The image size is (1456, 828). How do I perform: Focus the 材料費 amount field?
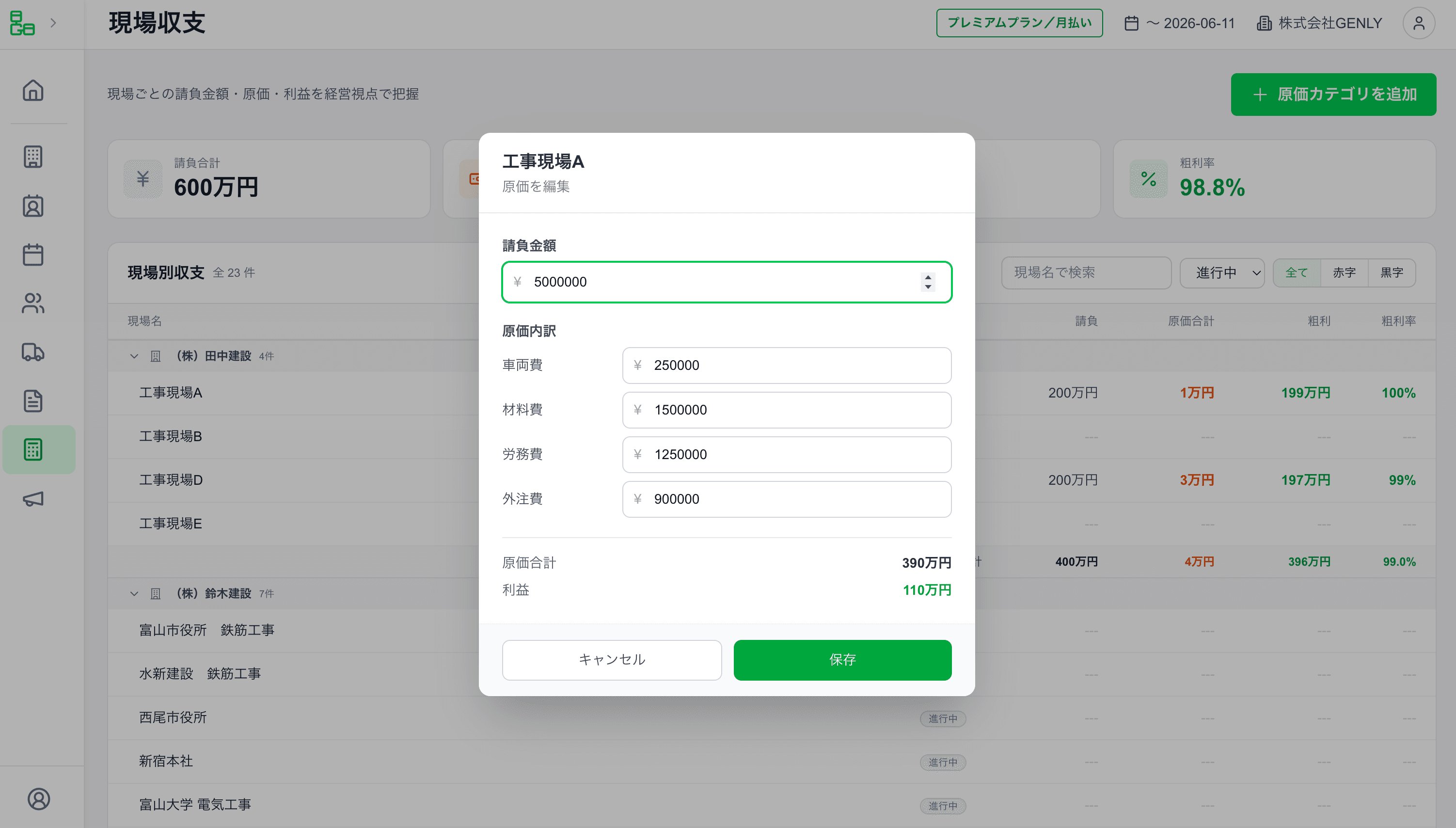click(x=786, y=410)
